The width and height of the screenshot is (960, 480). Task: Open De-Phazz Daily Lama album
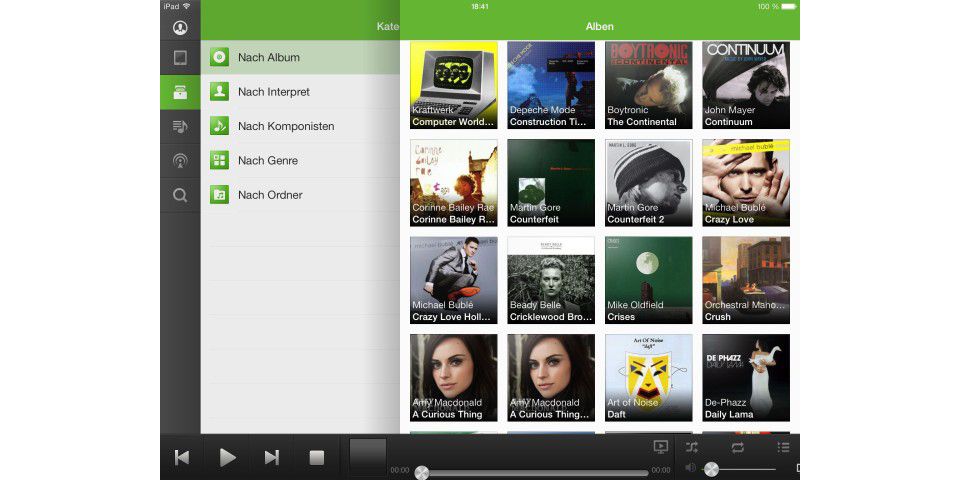click(746, 377)
